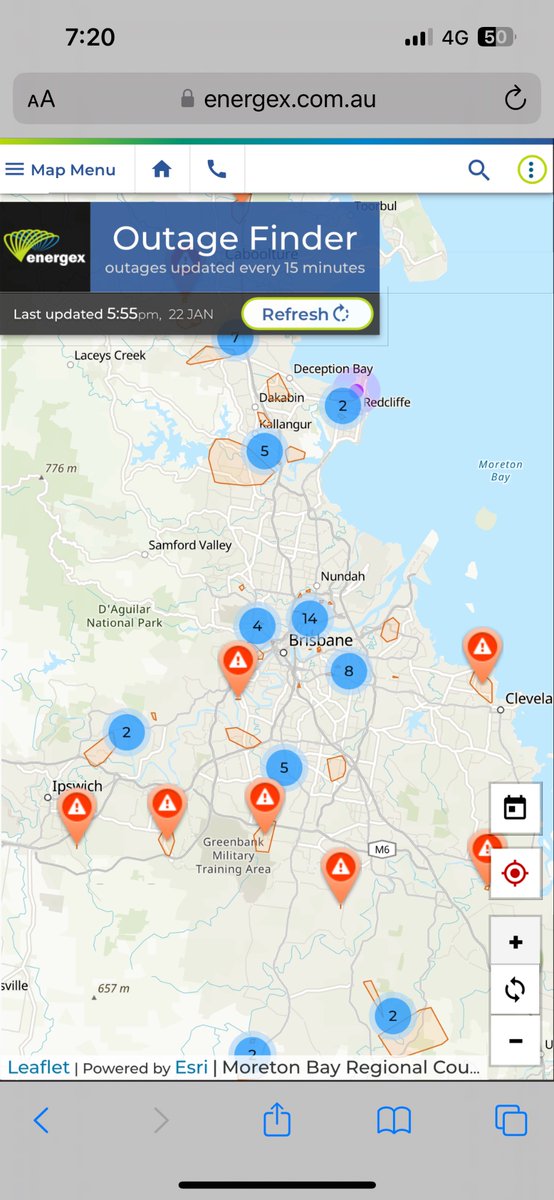
Task: Tap the phone contact icon
Action: (x=217, y=170)
